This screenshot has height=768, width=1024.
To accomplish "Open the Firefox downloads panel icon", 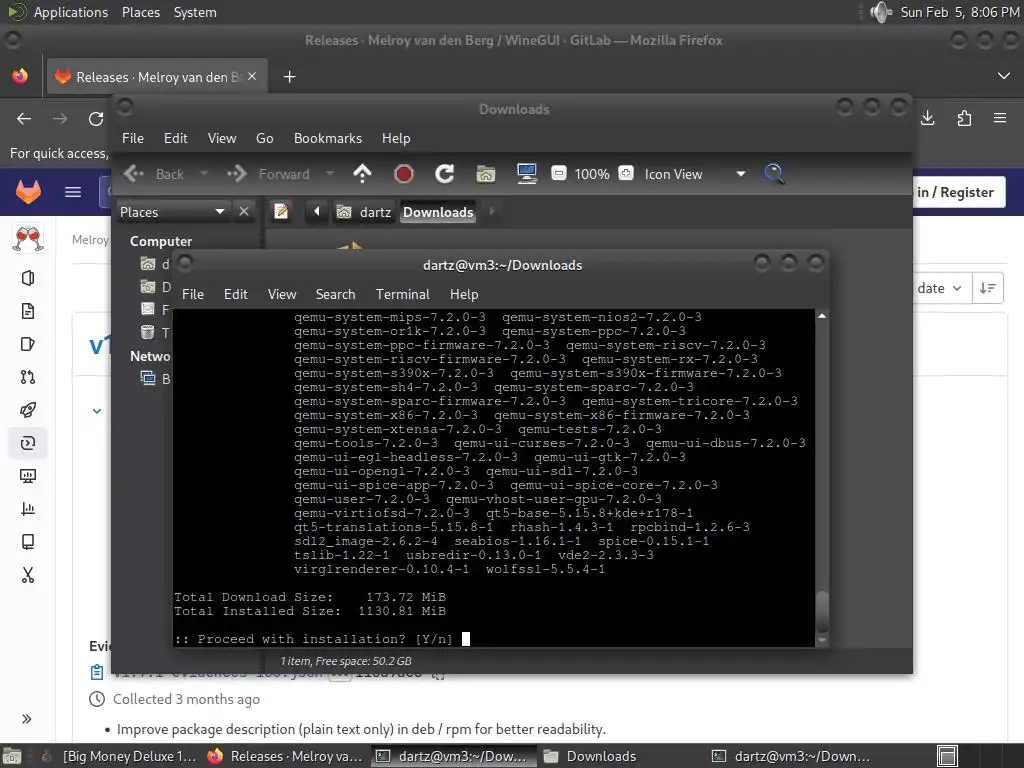I will point(927,118).
